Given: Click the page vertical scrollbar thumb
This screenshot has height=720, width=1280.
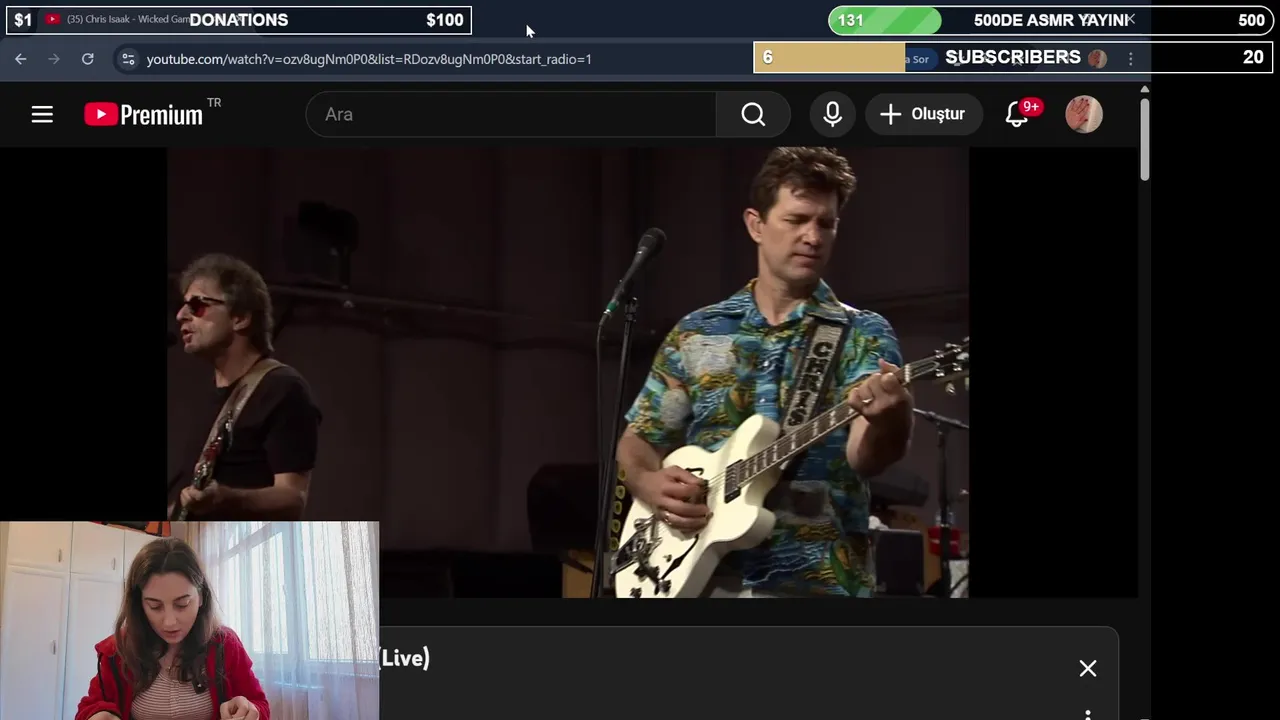Looking at the screenshot, I should [x=1145, y=139].
